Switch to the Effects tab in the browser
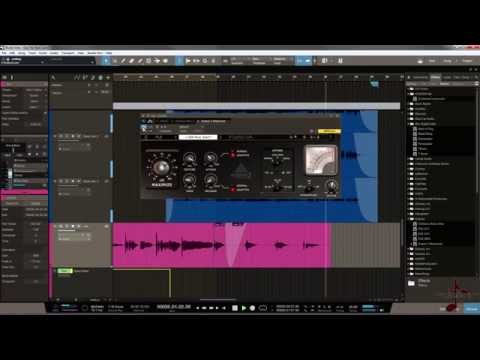The height and width of the screenshot is (360, 480). pyautogui.click(x=435, y=77)
